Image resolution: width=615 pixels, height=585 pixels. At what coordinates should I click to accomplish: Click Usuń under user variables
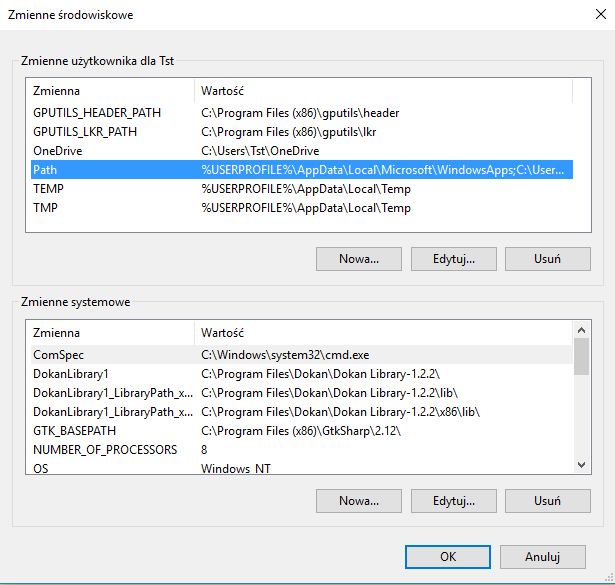[x=548, y=259]
